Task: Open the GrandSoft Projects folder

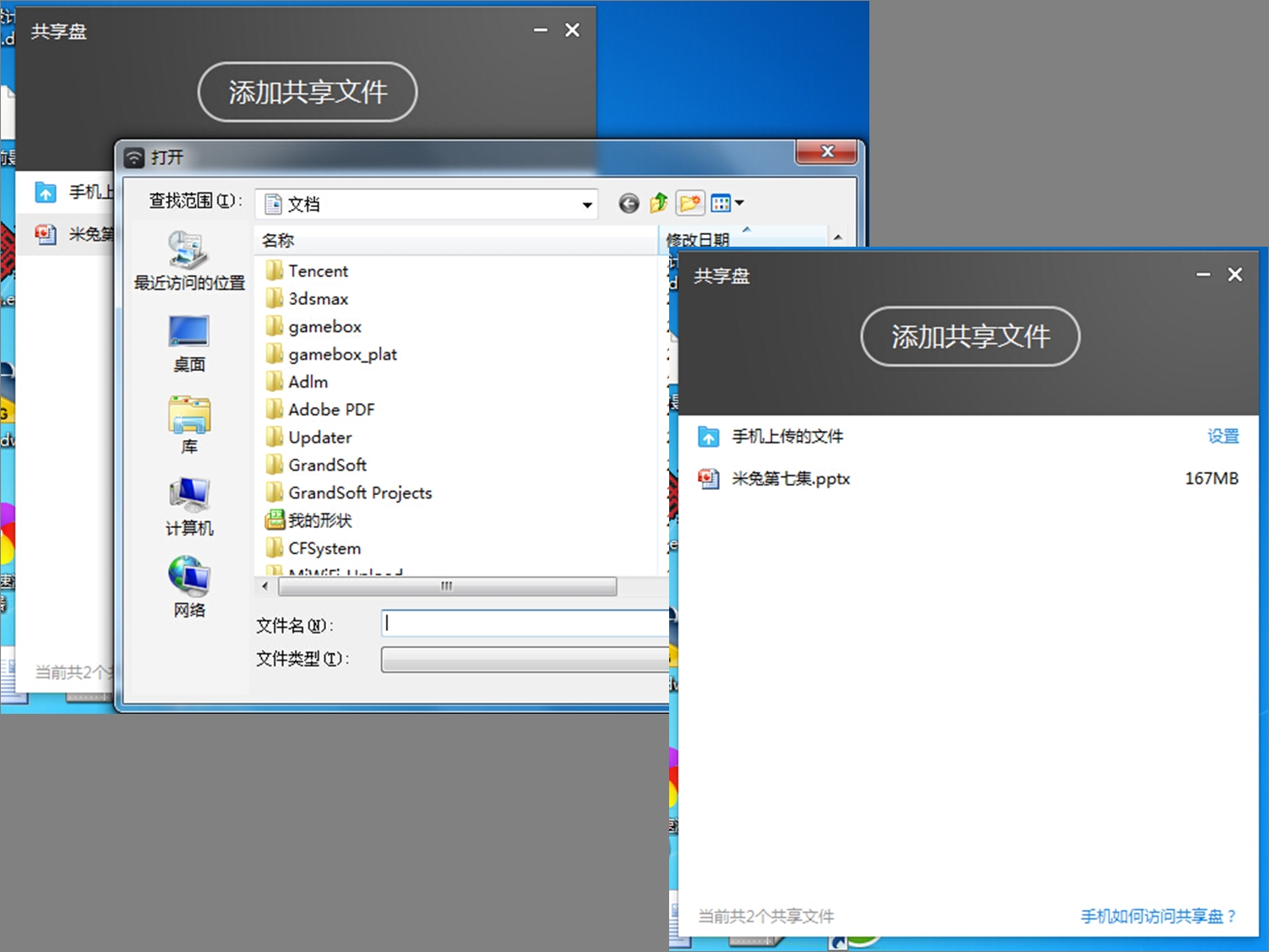Action: [359, 492]
